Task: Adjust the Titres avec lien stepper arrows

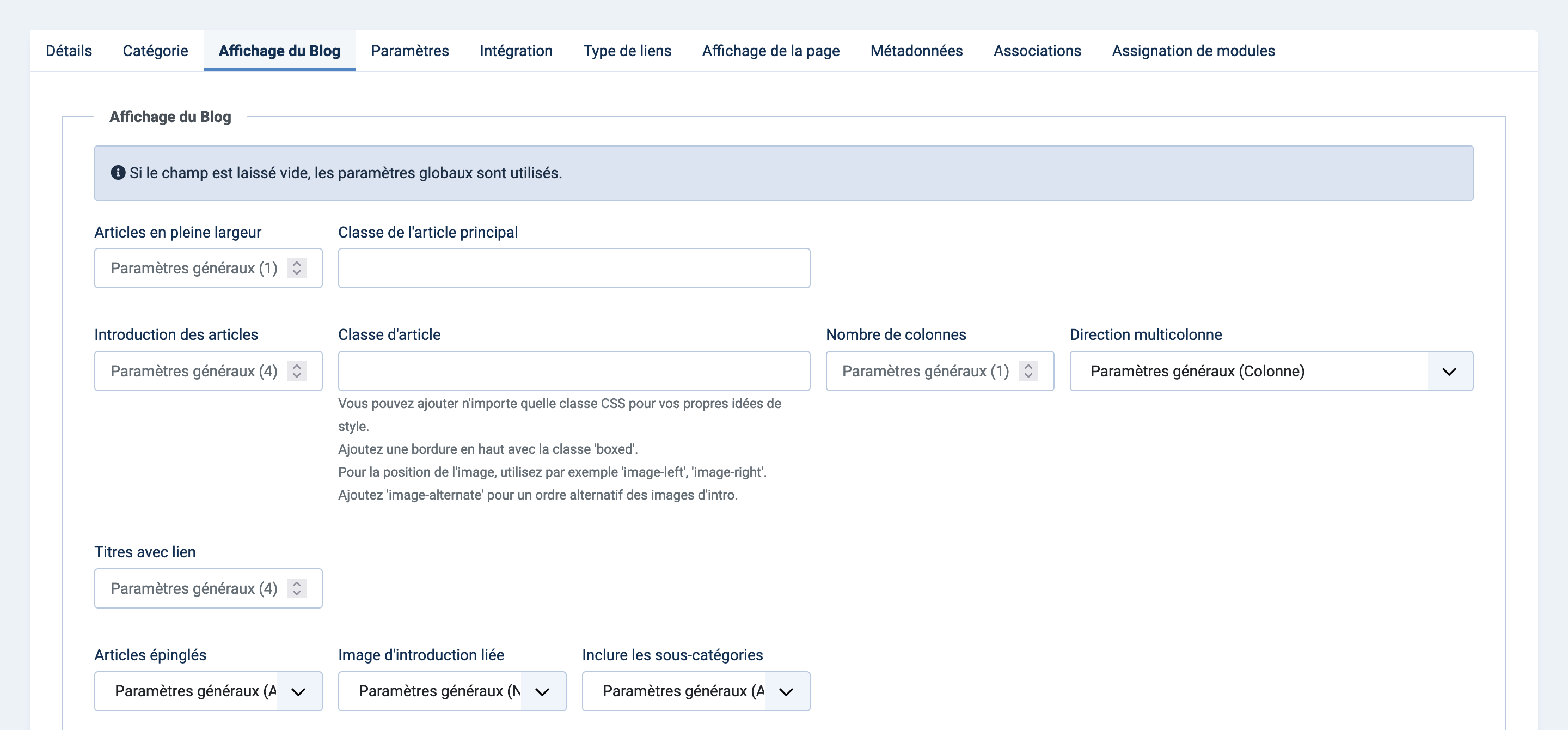Action: (x=296, y=588)
